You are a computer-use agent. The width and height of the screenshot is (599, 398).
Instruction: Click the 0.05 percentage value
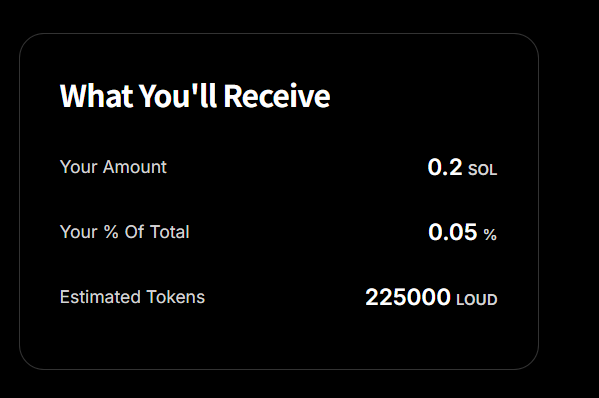(x=453, y=232)
